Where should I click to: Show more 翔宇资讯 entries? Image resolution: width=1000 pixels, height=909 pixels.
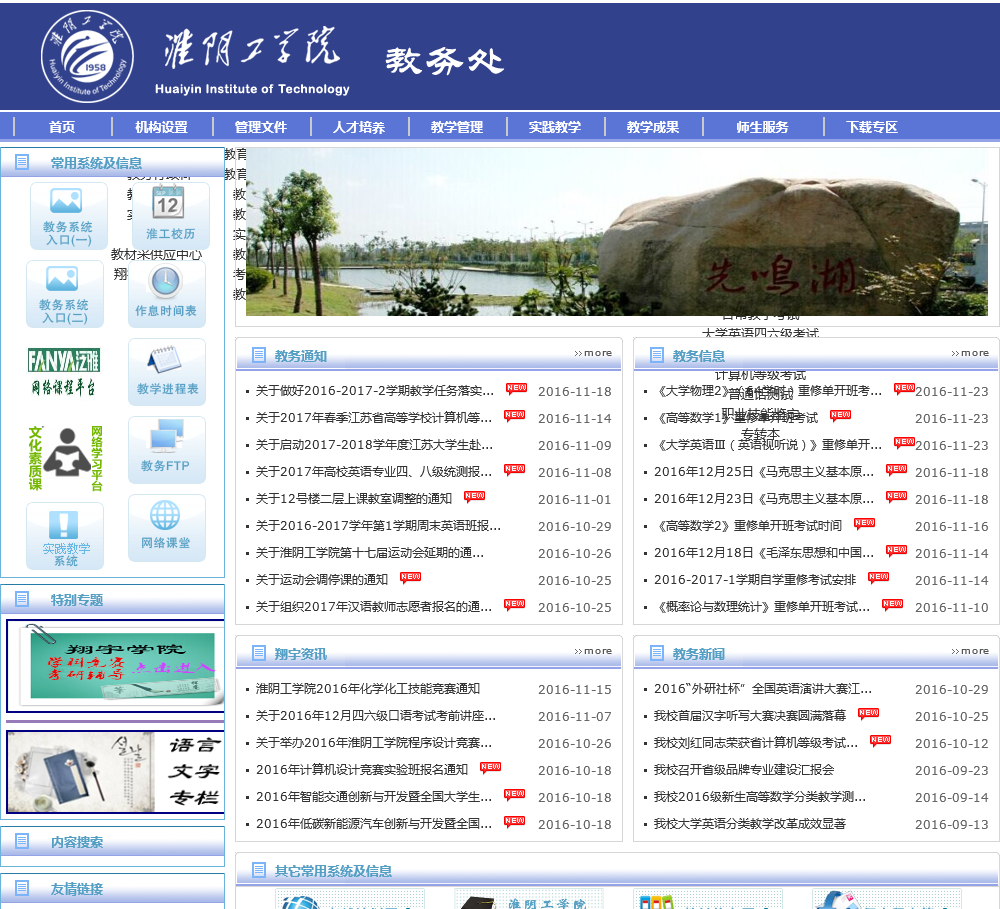(x=593, y=651)
